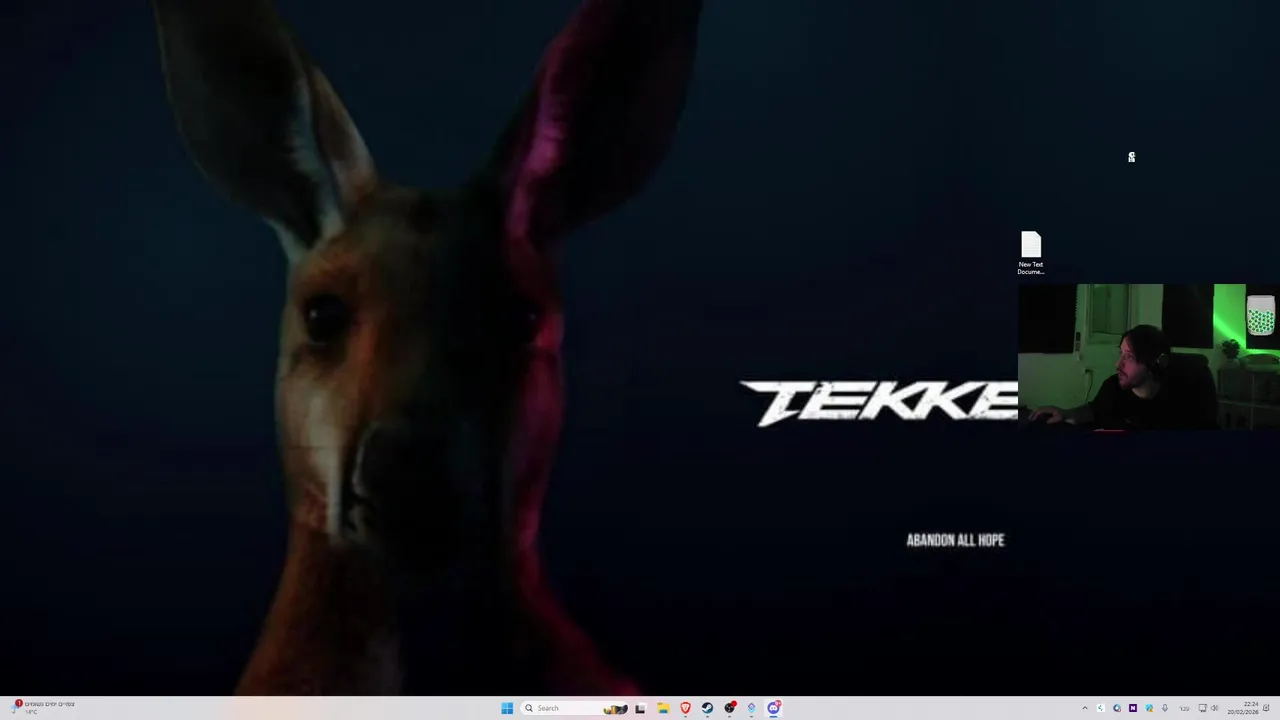The height and width of the screenshot is (720, 1280).
Task: Open File Explorer from the taskbar
Action: [x=663, y=708]
